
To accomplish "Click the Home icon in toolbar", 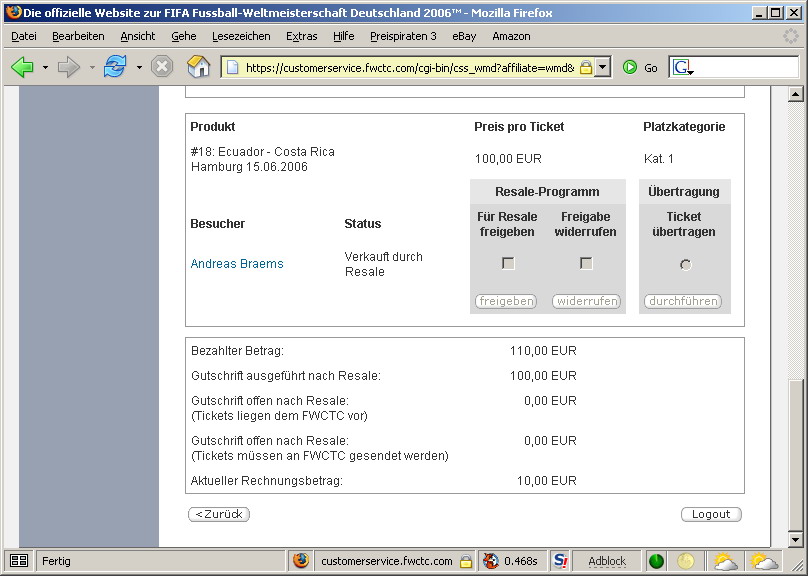I will [199, 67].
